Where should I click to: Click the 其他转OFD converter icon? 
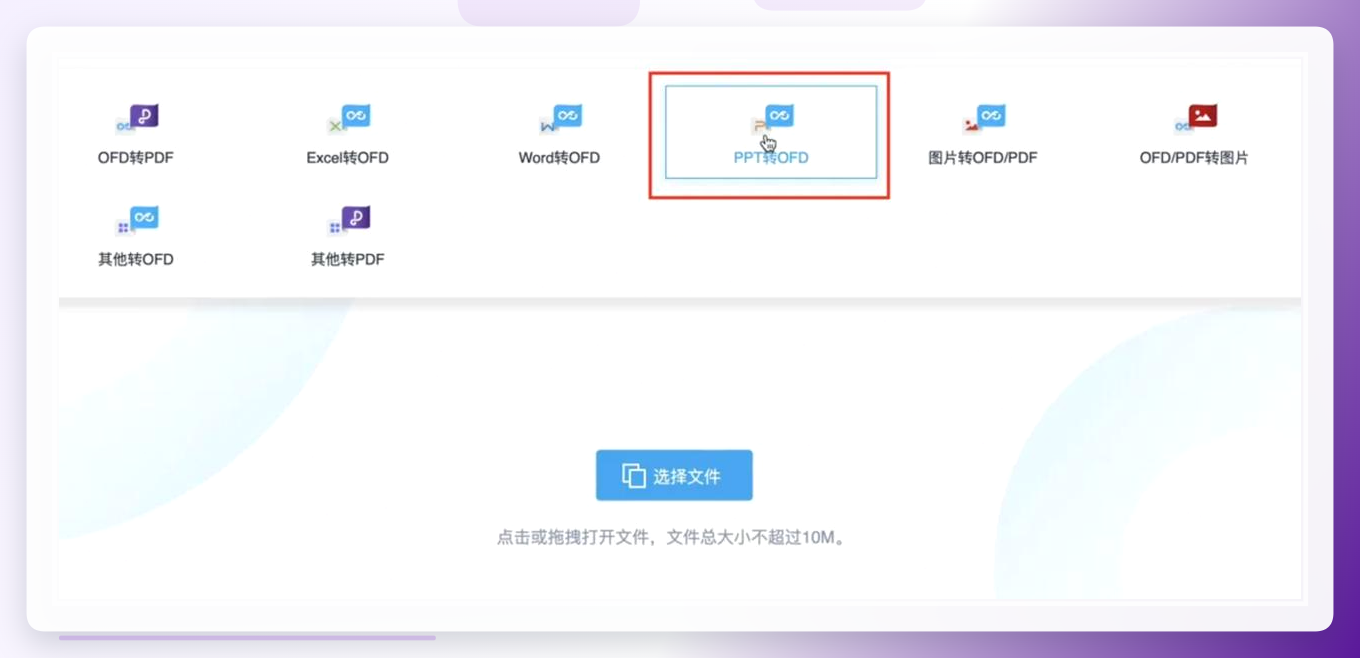137,221
